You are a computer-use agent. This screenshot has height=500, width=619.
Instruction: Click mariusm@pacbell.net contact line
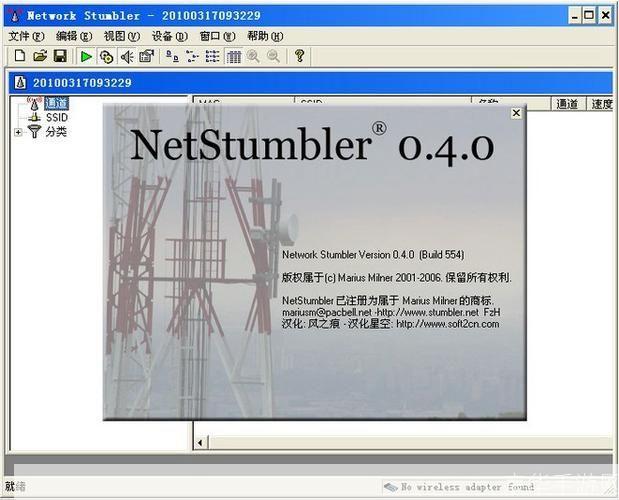[x=391, y=312]
